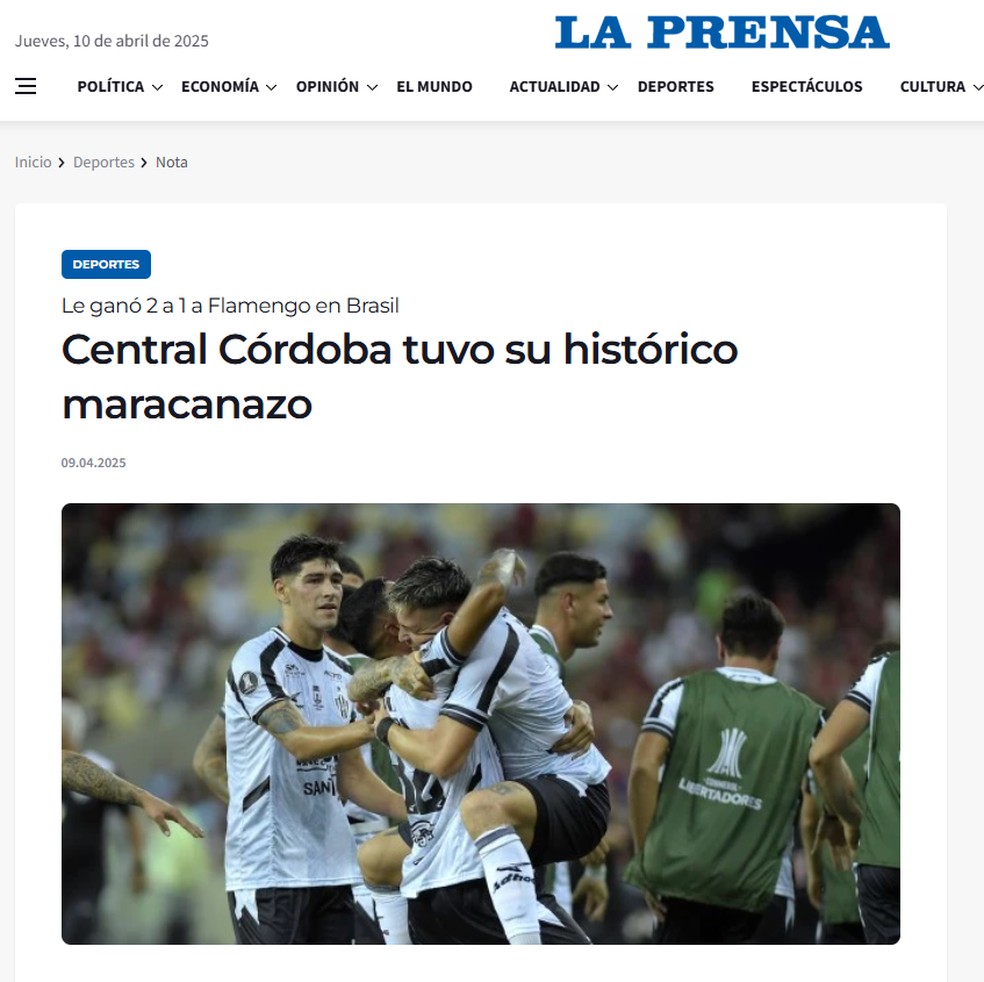The image size is (984, 982).
Task: Click the Central Córdoba article headline
Action: tap(400, 376)
